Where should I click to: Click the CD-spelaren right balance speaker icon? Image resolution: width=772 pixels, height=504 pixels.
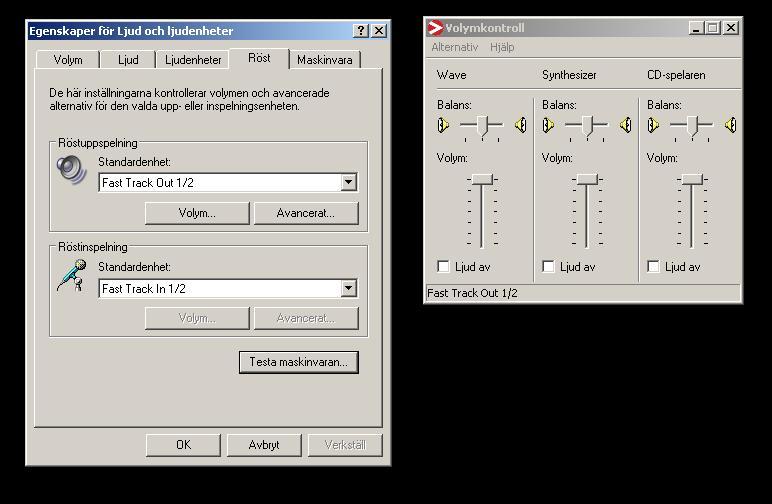tap(731, 125)
